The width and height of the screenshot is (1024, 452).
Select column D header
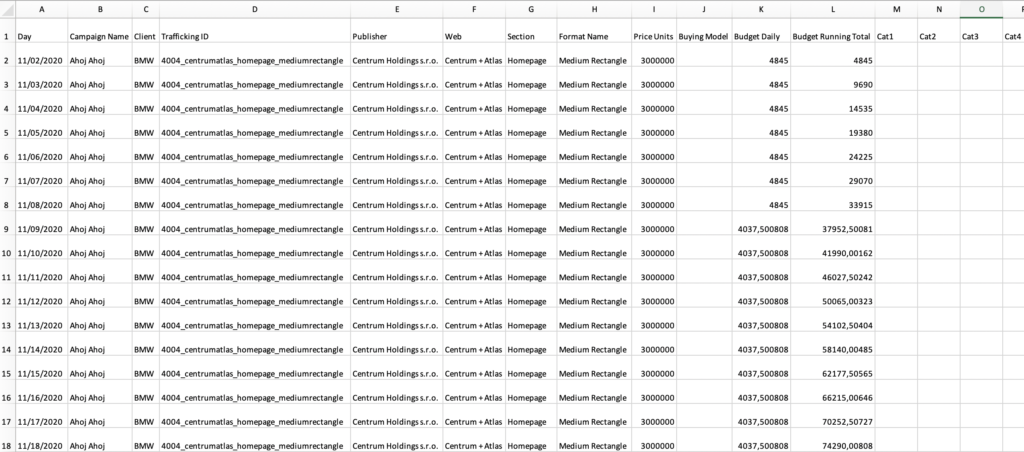pyautogui.click(x=254, y=9)
